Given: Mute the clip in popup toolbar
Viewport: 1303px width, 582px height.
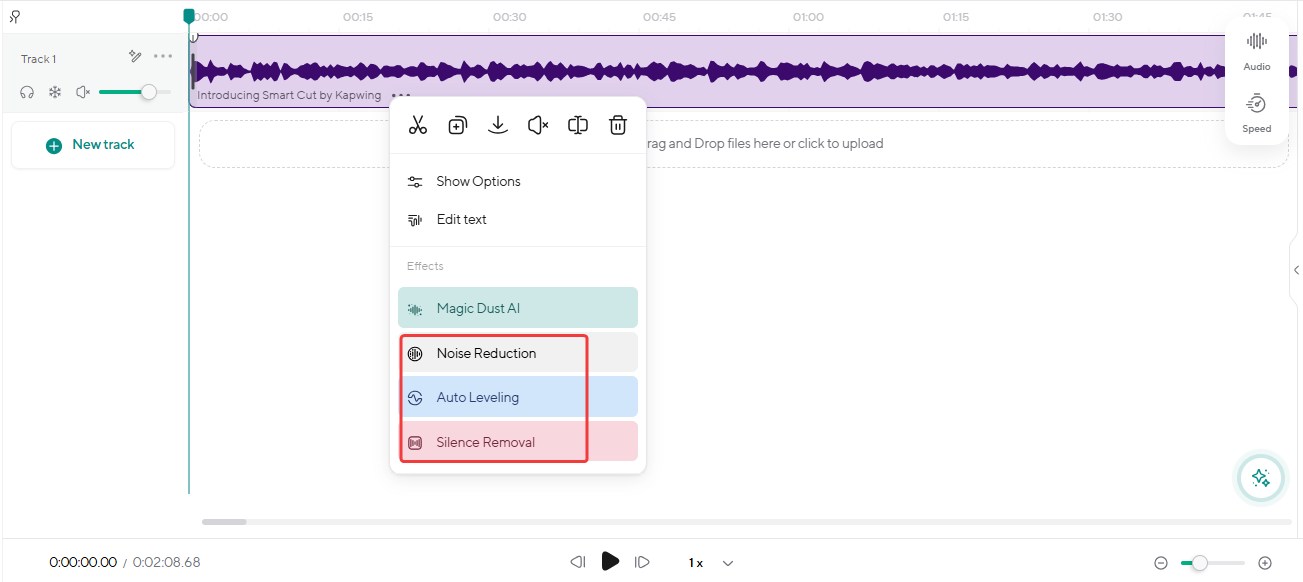Looking at the screenshot, I should click(538, 125).
